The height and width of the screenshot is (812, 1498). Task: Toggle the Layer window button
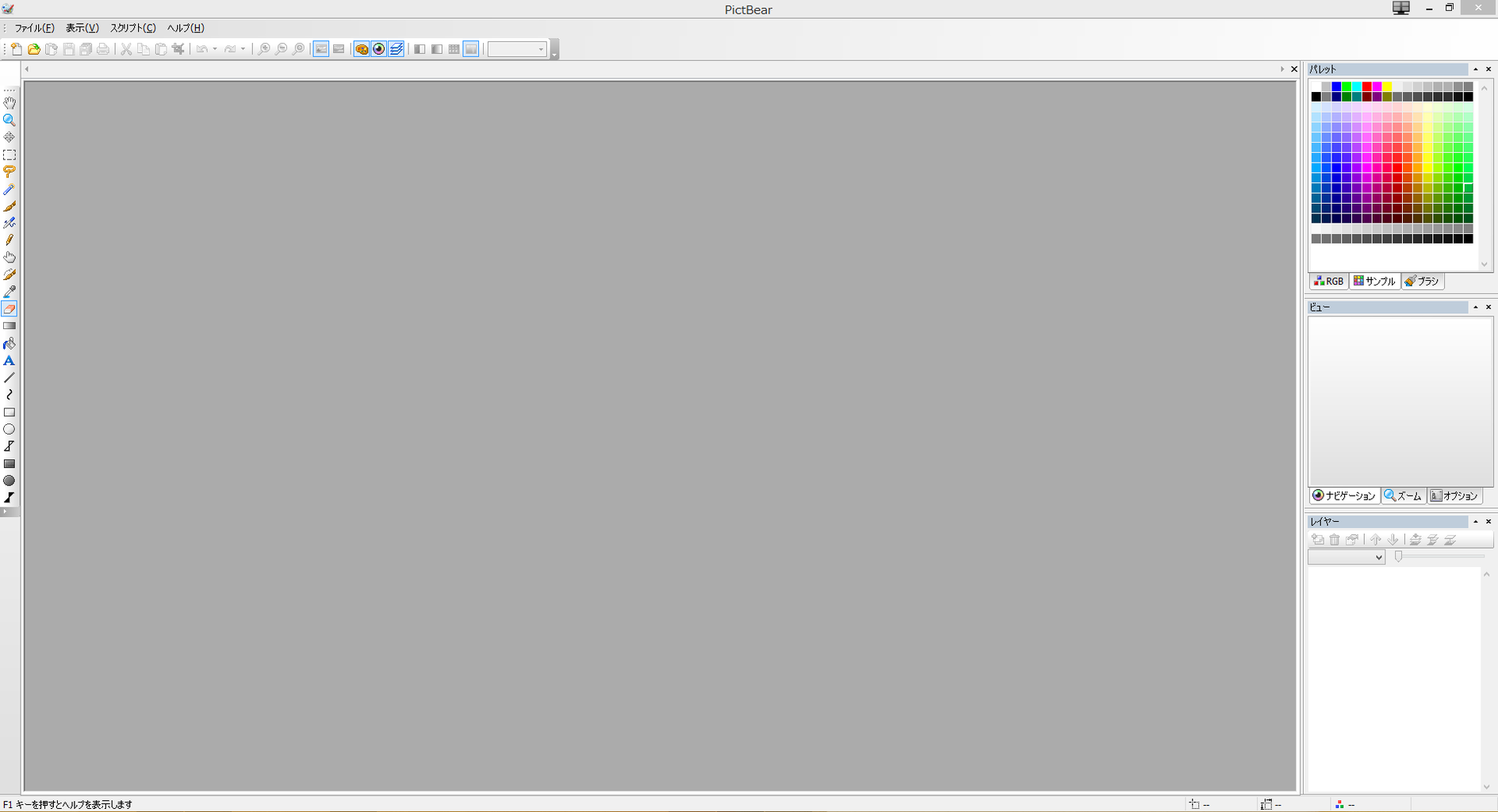397,49
